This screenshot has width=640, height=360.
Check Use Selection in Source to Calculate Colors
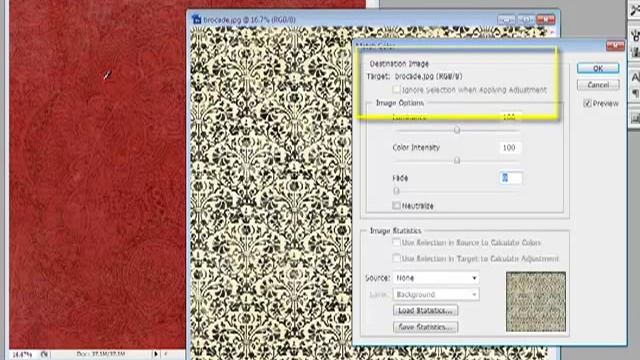pyautogui.click(x=396, y=242)
